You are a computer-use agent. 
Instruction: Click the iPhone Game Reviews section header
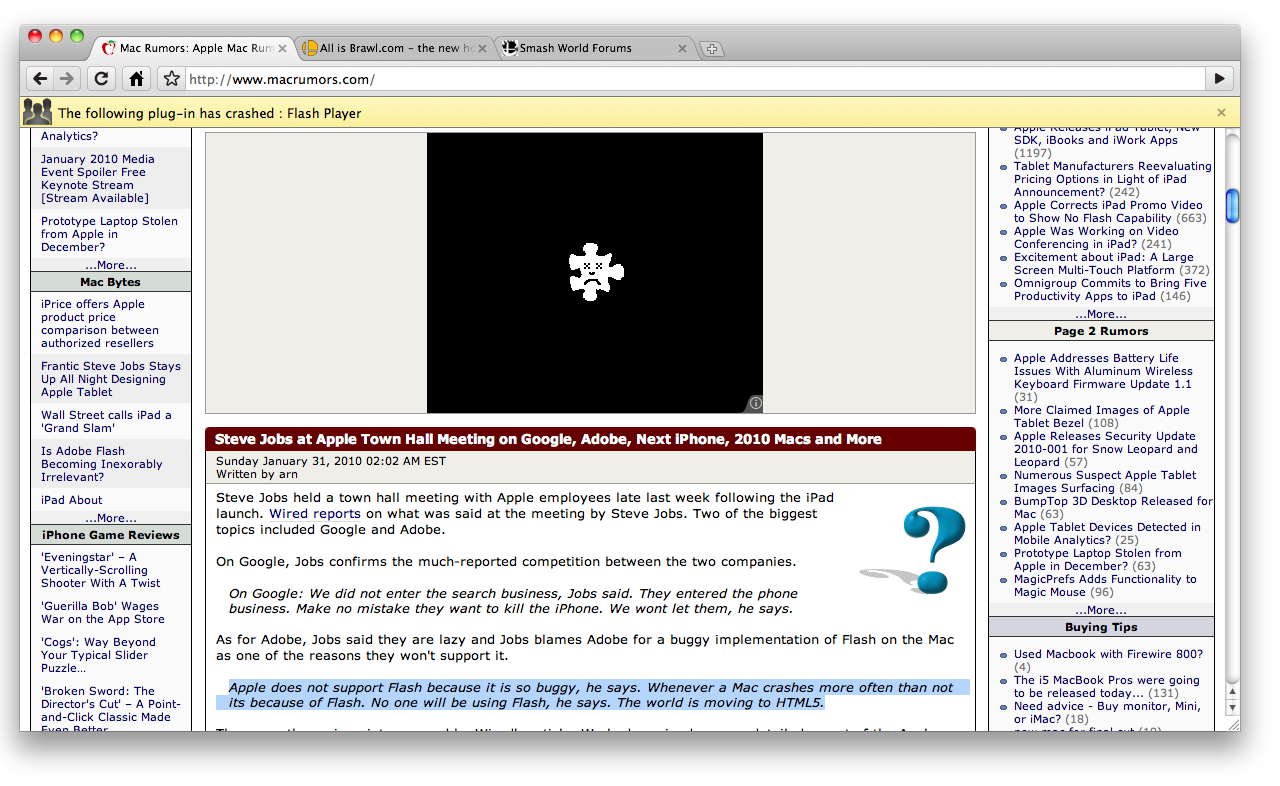click(x=110, y=535)
